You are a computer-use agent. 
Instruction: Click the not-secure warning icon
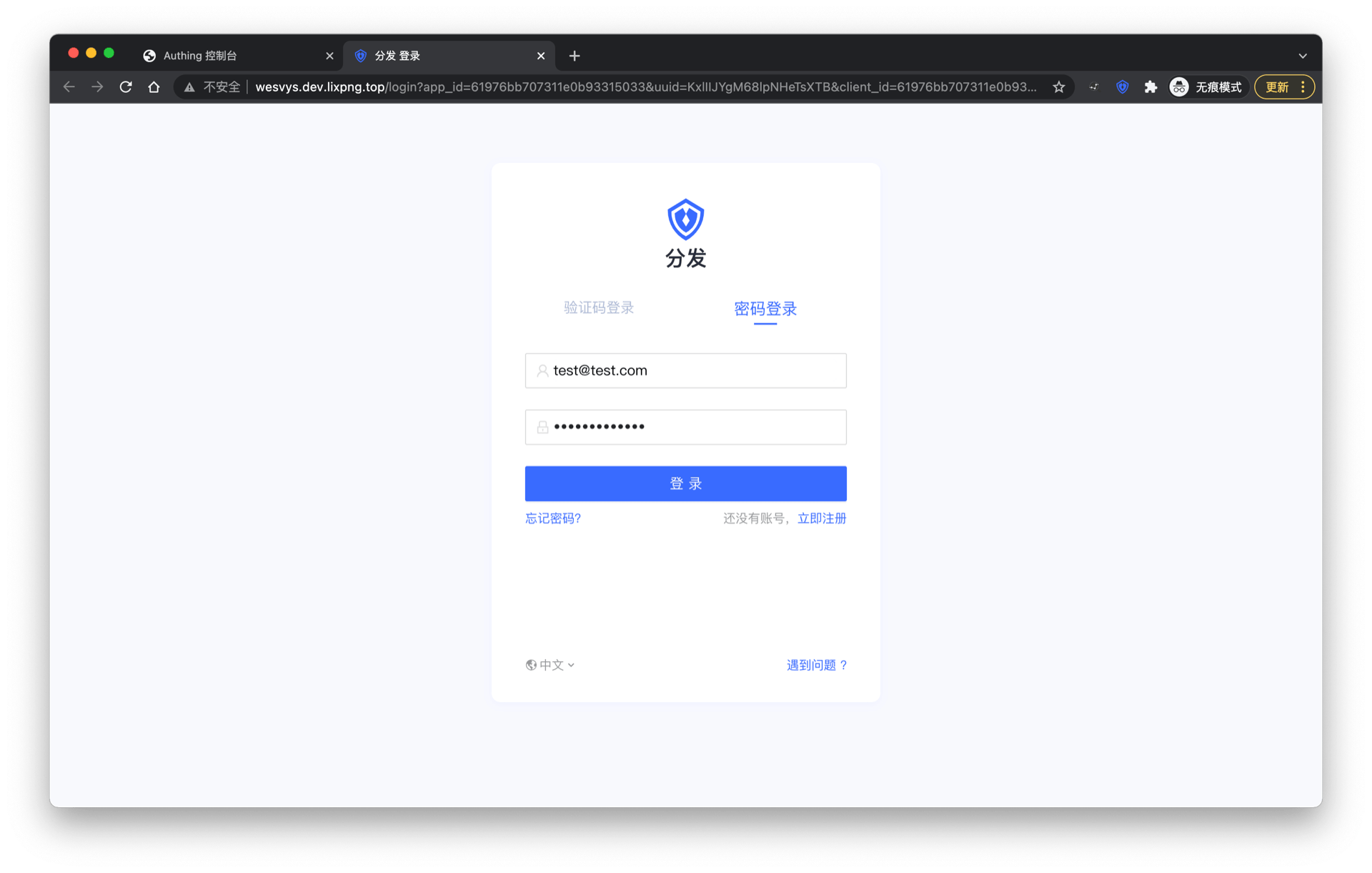(189, 87)
